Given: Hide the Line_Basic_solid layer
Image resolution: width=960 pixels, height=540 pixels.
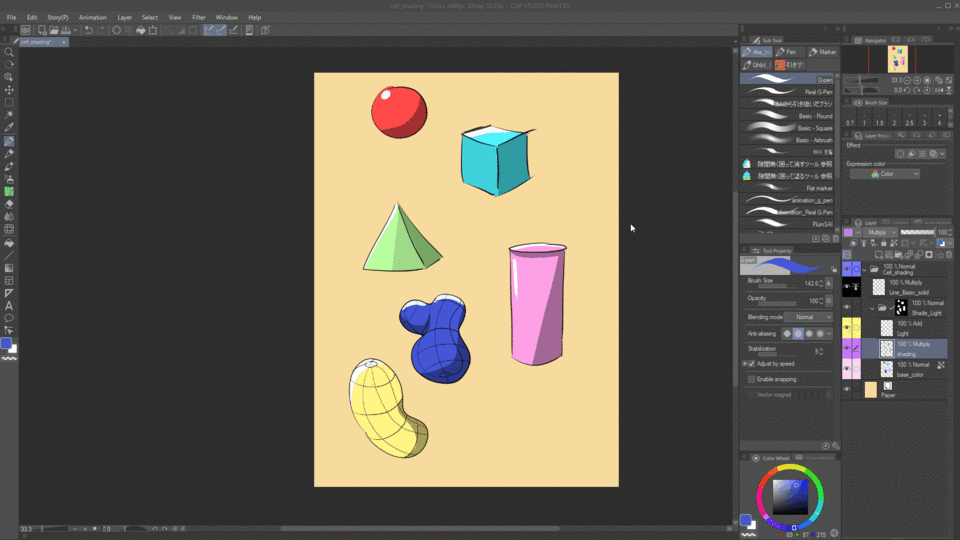Looking at the screenshot, I should tap(847, 287).
